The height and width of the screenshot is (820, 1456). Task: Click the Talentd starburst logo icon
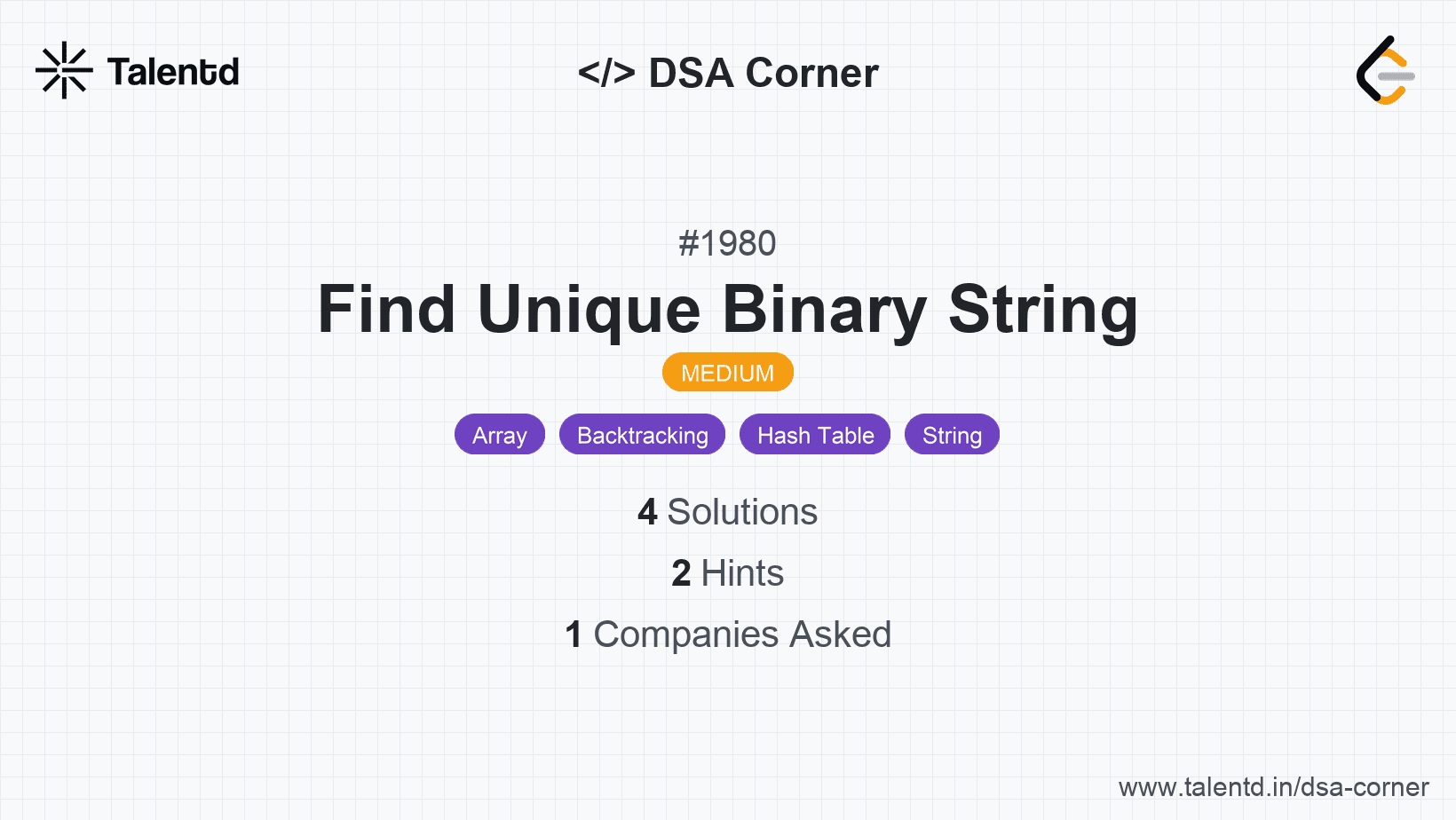point(64,70)
